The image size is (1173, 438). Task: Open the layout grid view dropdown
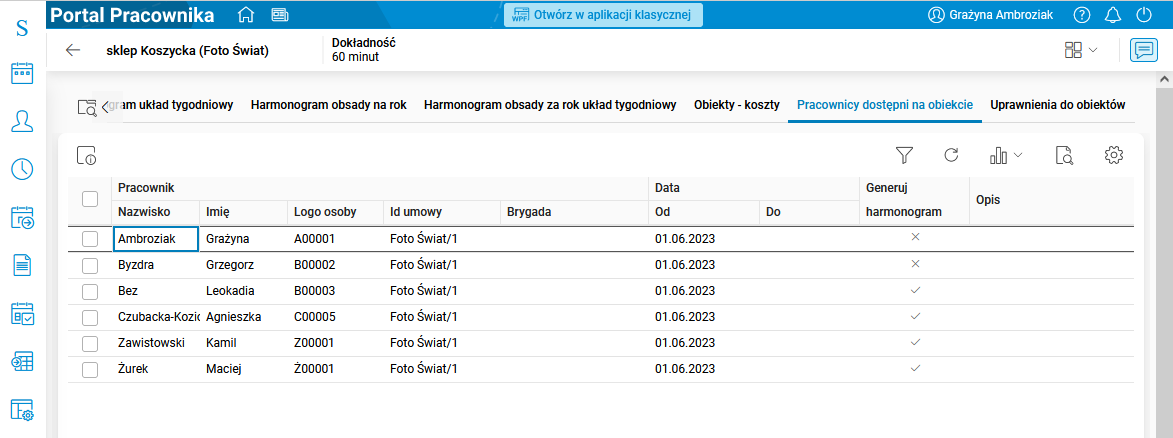click(x=1081, y=50)
